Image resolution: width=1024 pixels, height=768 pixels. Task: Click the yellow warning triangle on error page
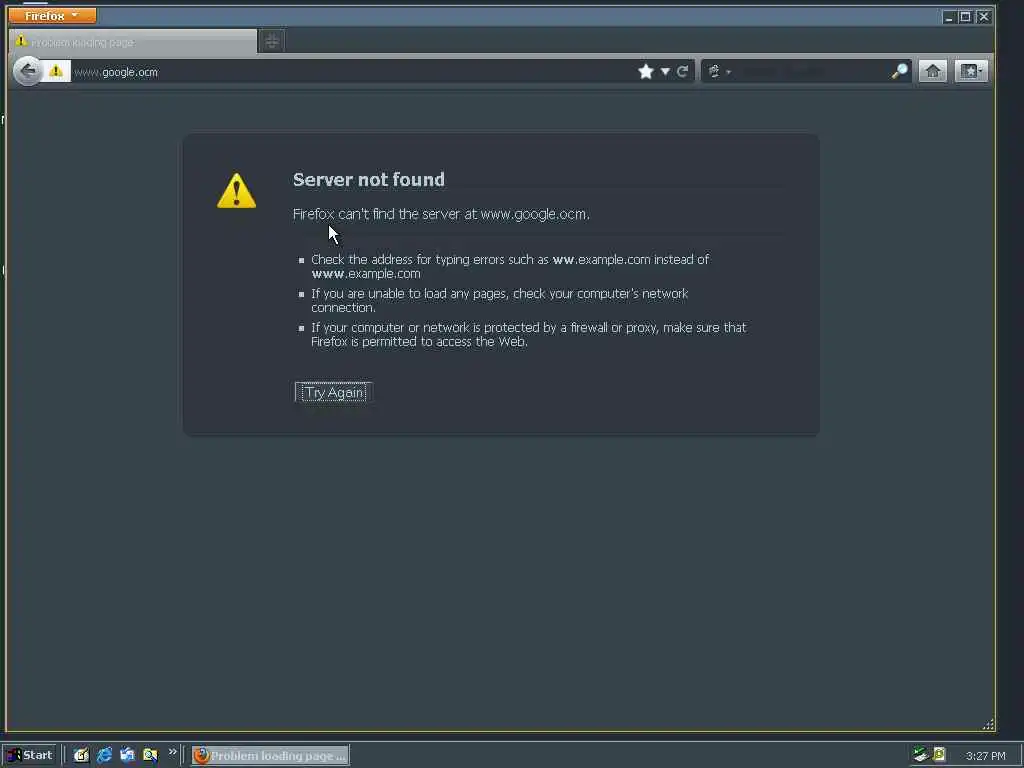click(236, 191)
